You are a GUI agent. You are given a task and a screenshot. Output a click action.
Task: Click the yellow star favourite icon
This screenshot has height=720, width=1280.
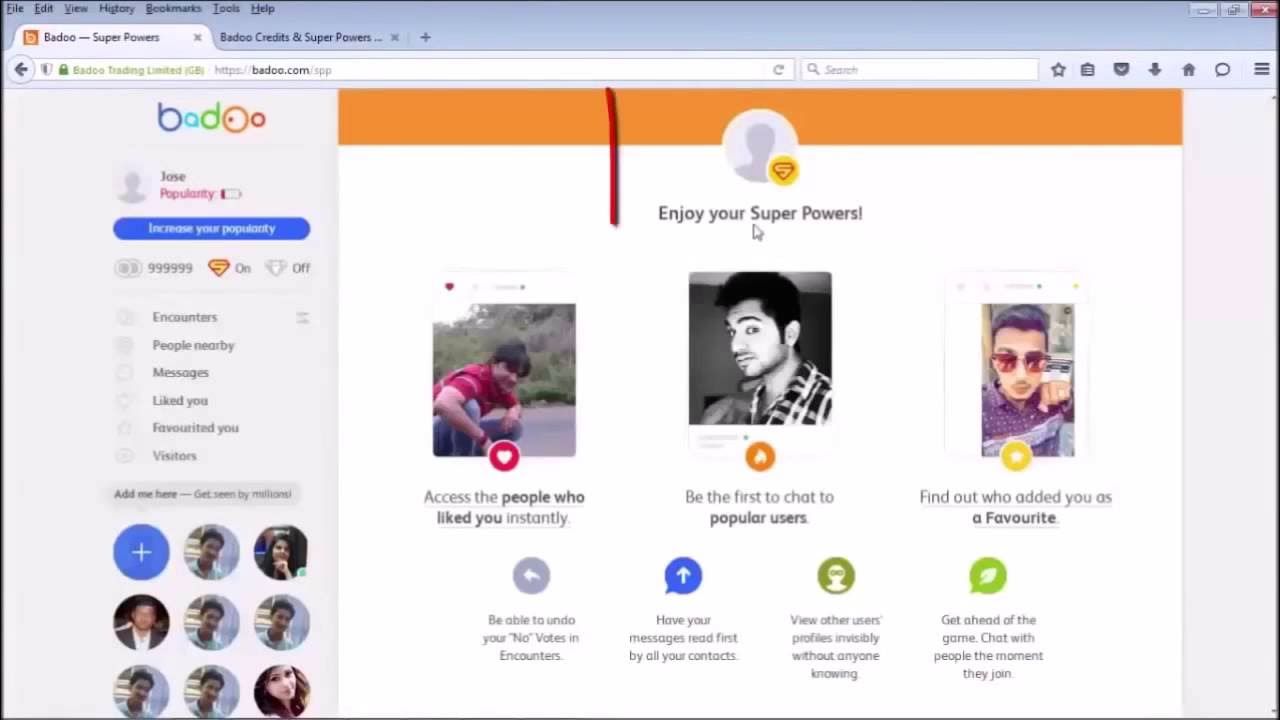point(1016,457)
